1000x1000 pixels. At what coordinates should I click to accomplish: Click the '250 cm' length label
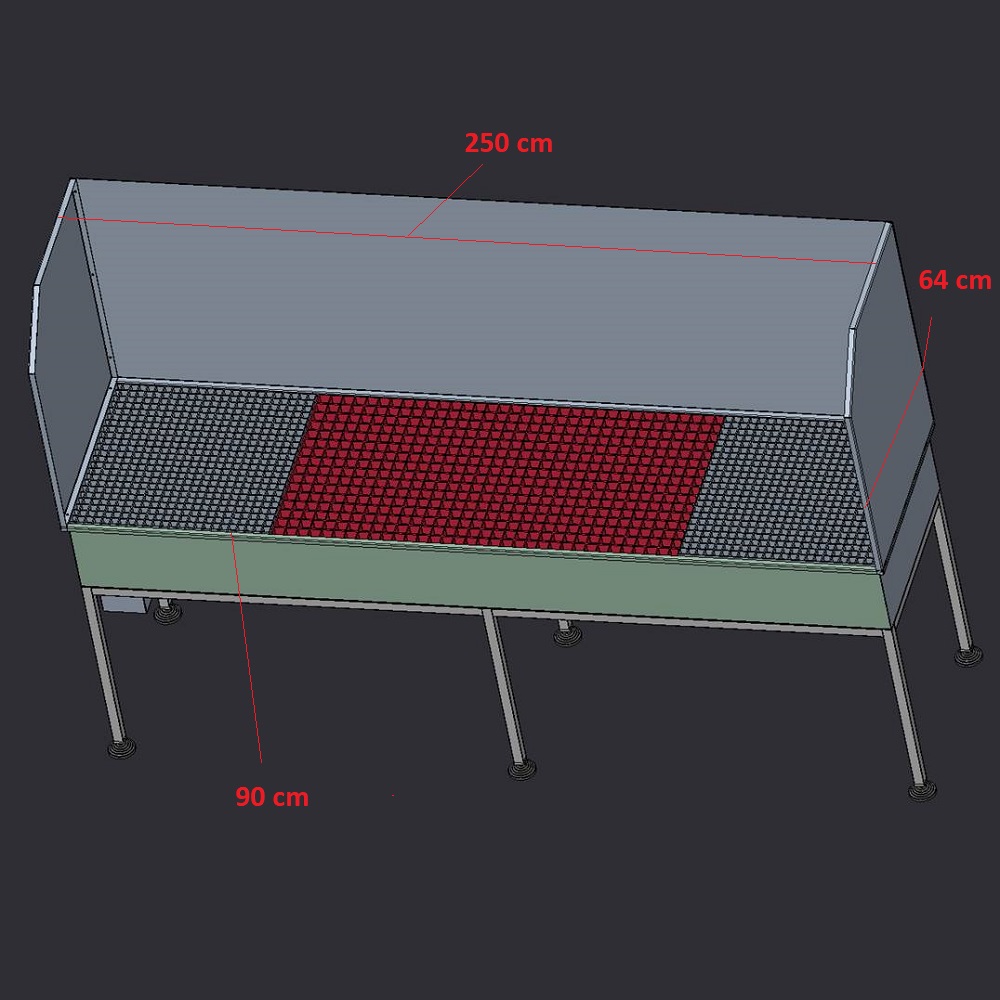508,143
